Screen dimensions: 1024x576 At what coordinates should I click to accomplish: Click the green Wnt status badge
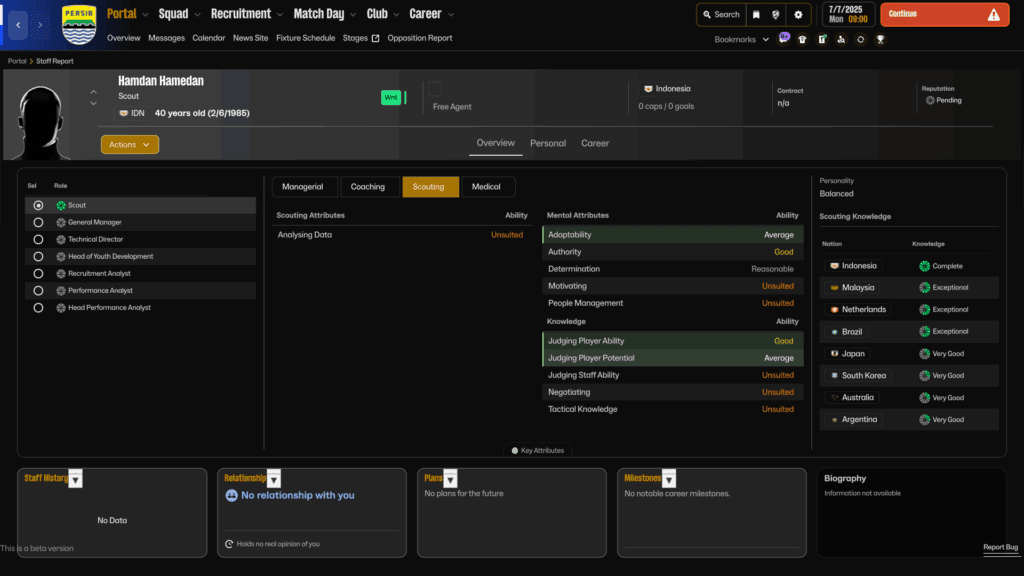point(390,97)
